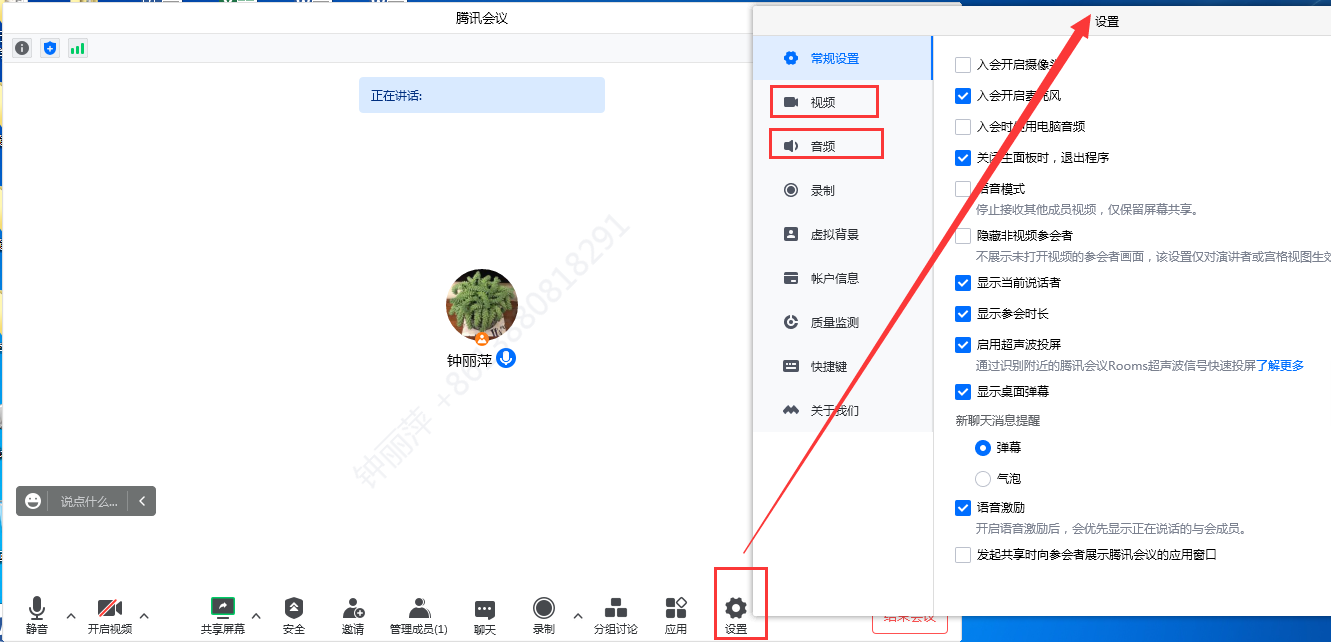
Task: Mute the microphone with 静音
Action: [37, 616]
